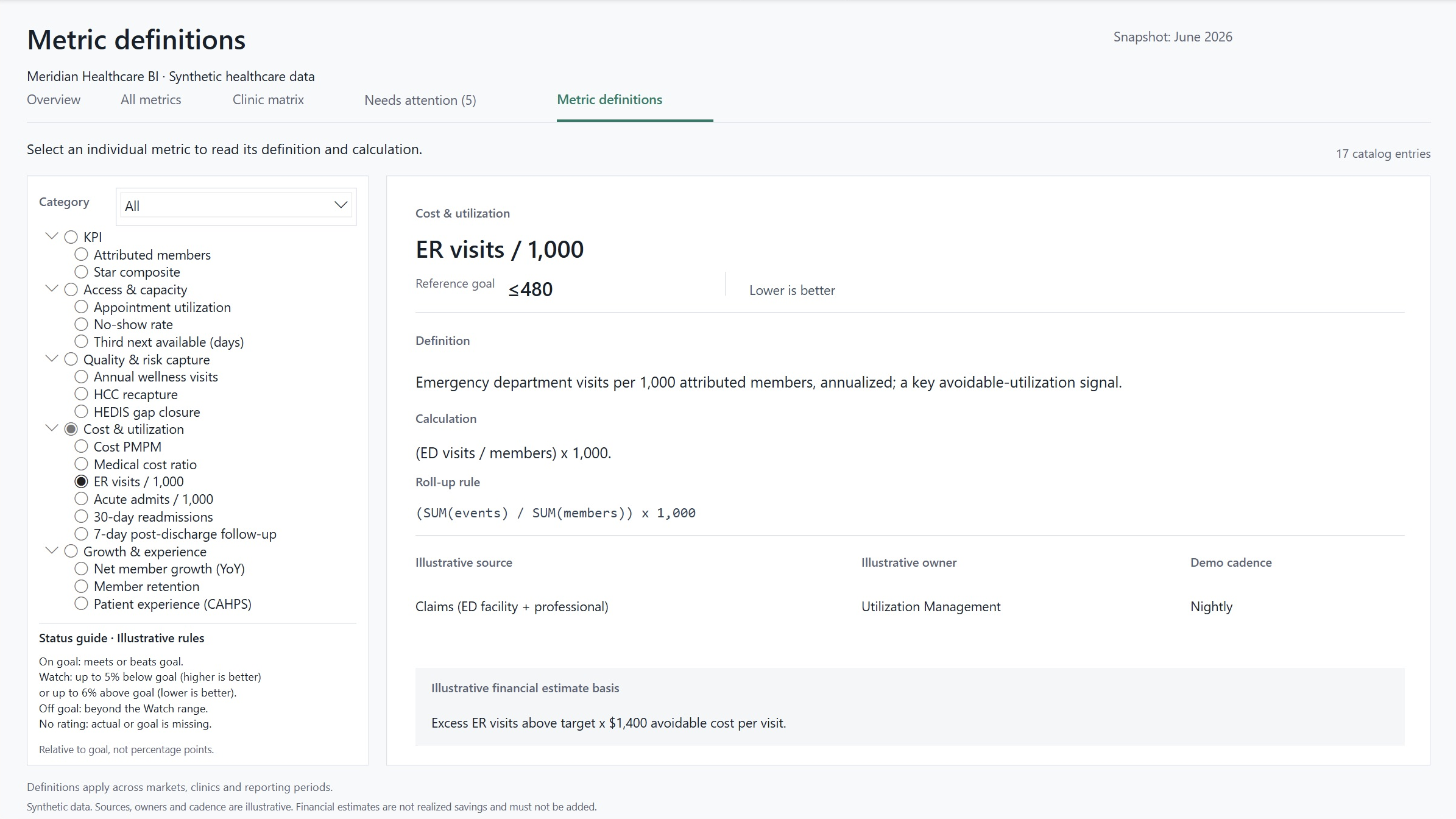Click the Metric definitions tab
The height and width of the screenshot is (819, 1456).
[x=610, y=100]
